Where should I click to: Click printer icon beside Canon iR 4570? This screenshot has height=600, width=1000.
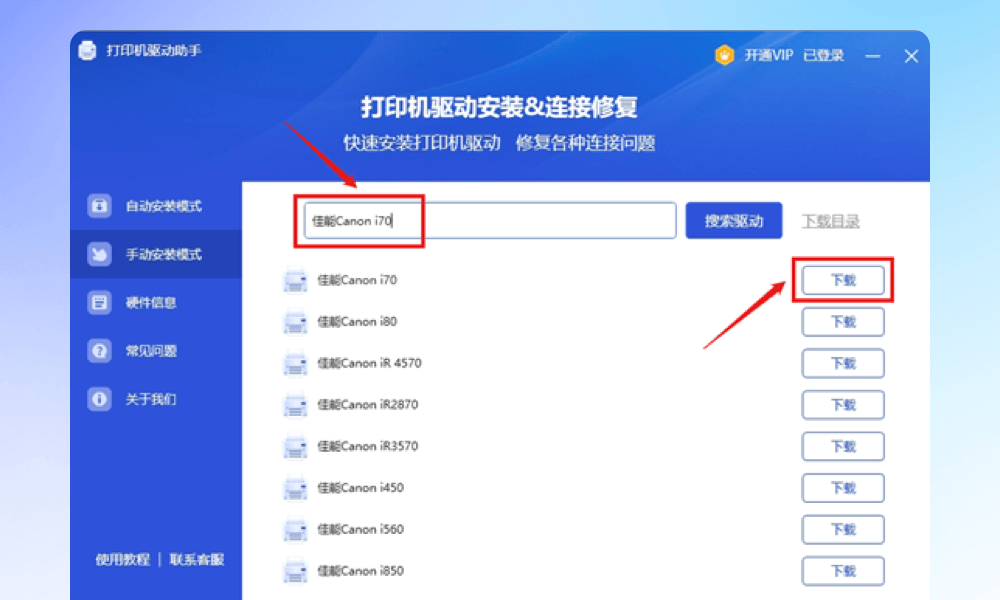point(295,363)
